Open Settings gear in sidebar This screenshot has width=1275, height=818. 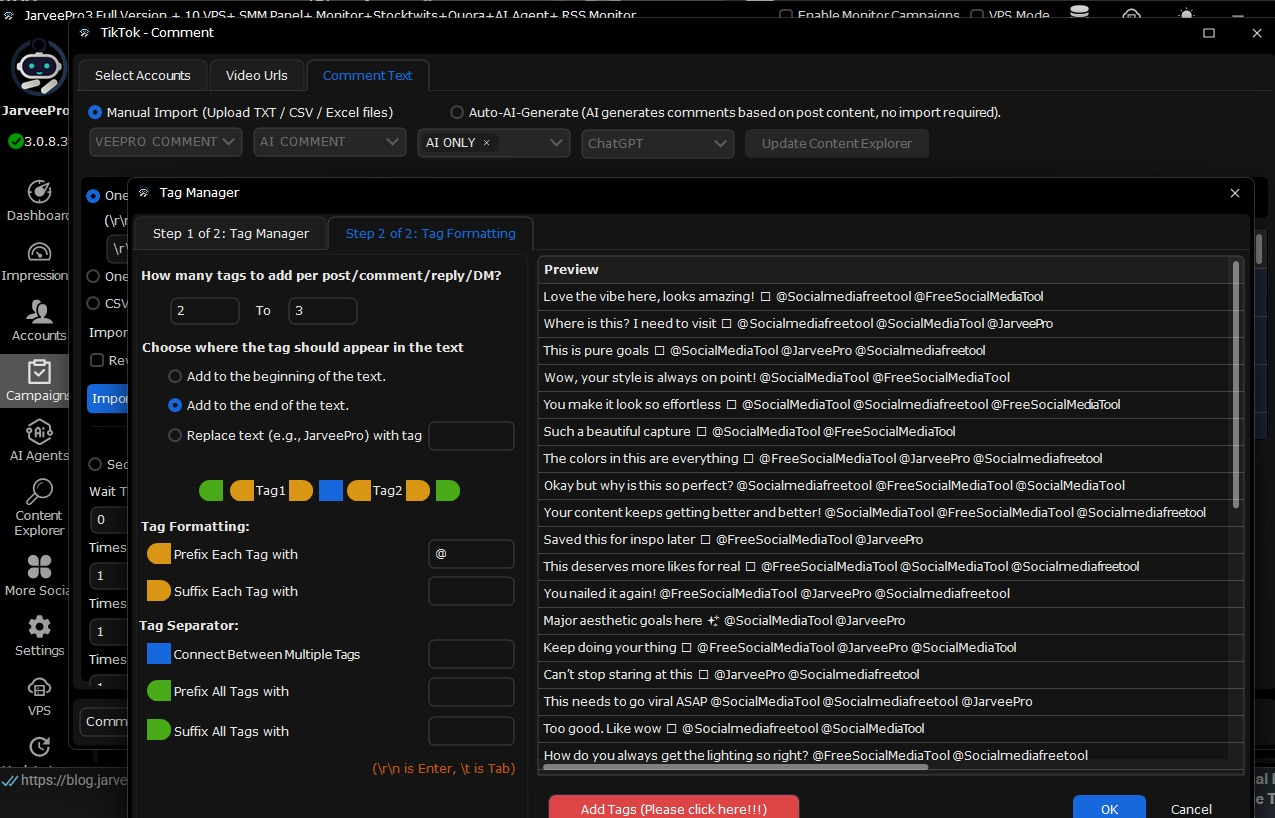39,627
